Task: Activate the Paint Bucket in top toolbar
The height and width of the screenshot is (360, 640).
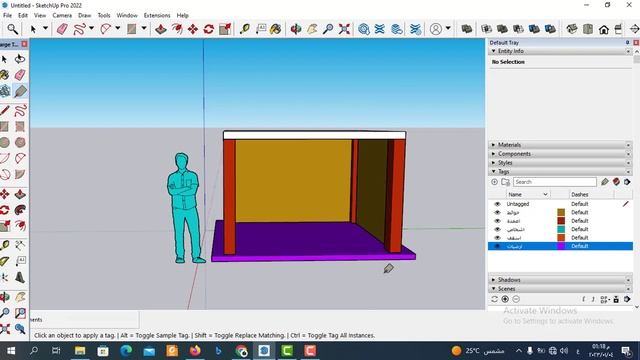Action: tap(276, 29)
